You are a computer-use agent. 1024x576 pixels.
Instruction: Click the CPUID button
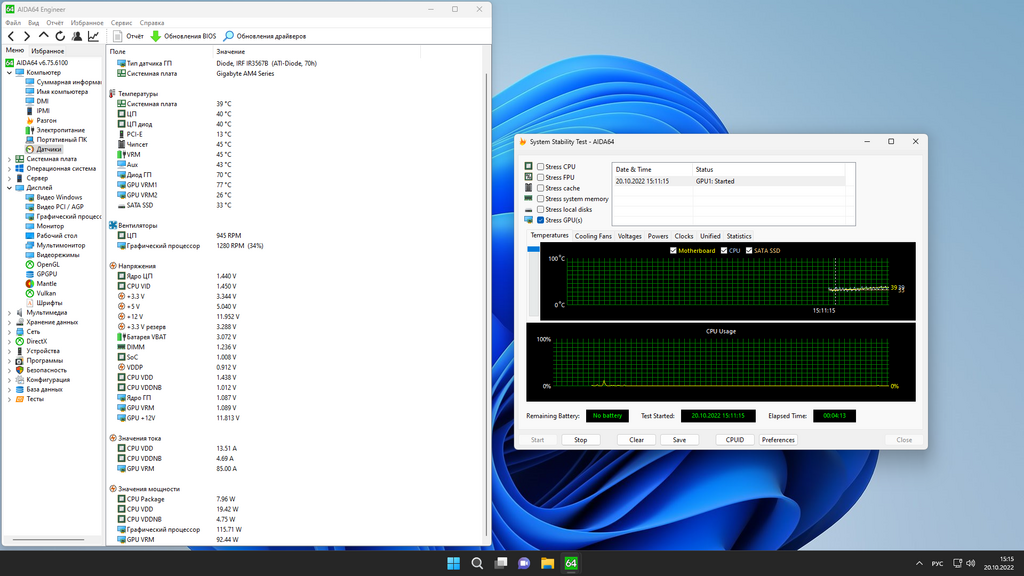735,440
